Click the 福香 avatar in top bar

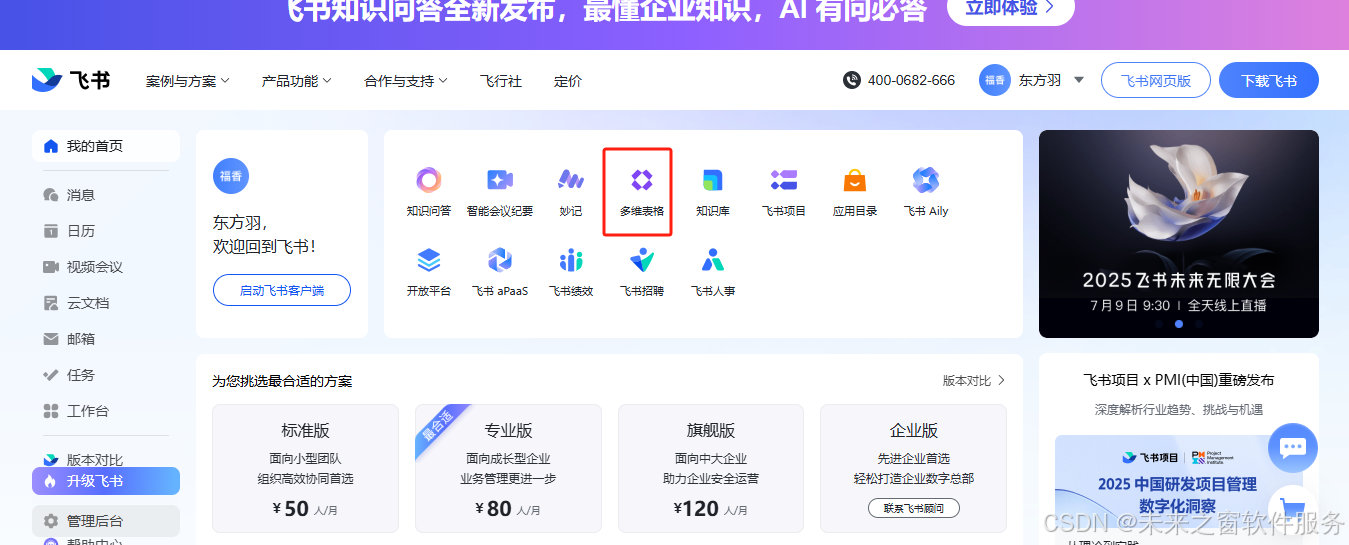click(x=994, y=80)
